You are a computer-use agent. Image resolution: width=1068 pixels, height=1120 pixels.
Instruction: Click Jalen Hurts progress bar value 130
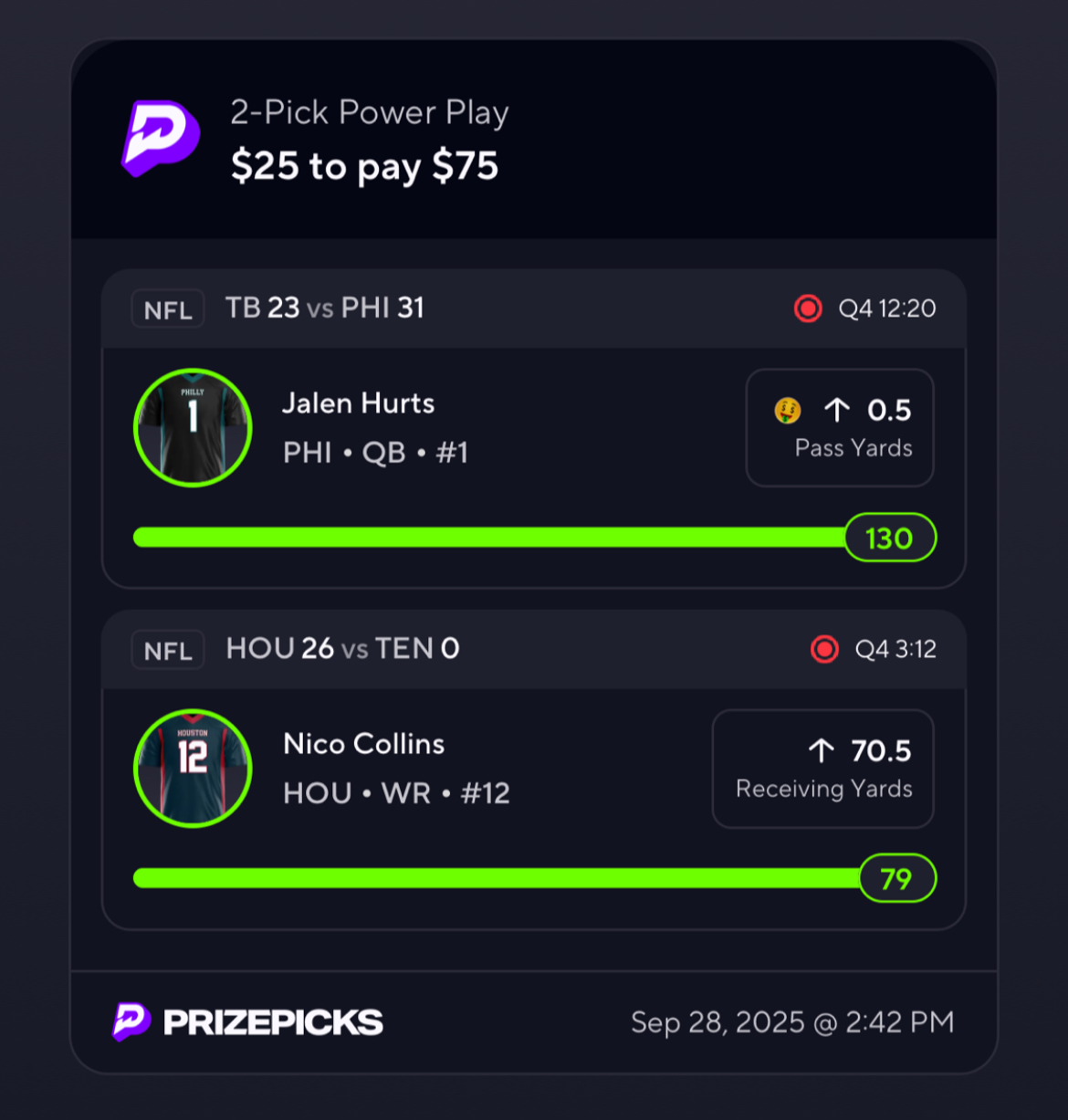[x=890, y=538]
